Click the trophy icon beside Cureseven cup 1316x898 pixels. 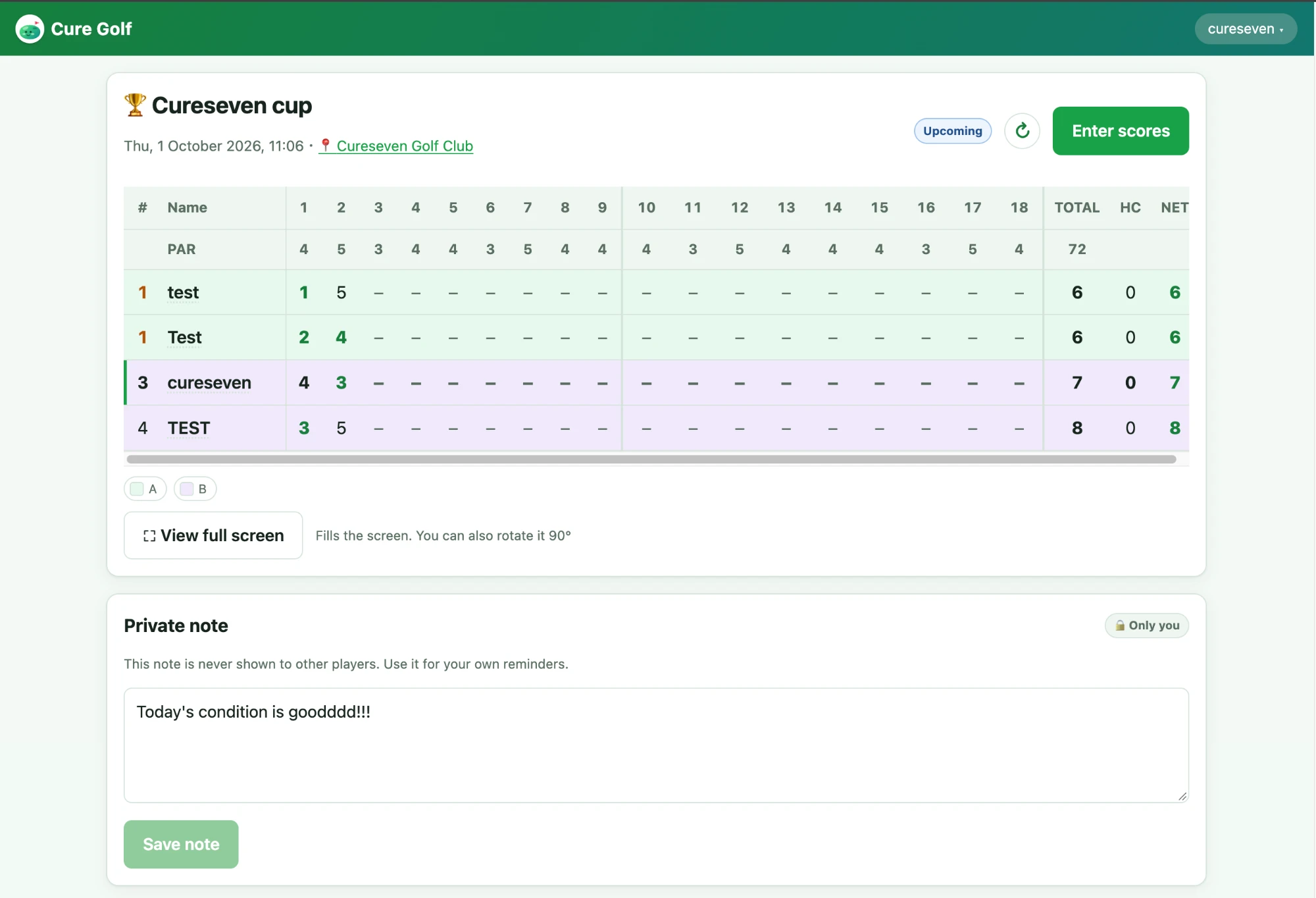pos(135,105)
